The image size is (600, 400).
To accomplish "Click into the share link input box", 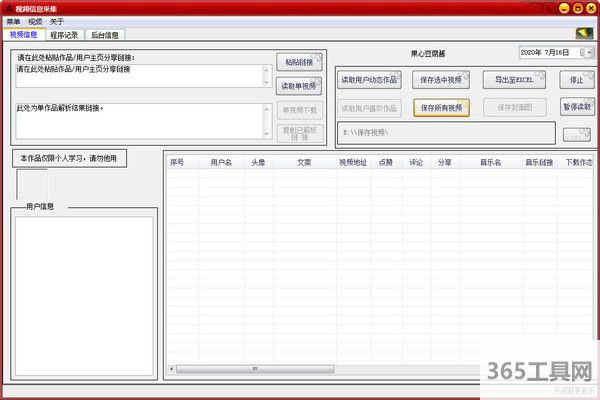I will [138, 75].
